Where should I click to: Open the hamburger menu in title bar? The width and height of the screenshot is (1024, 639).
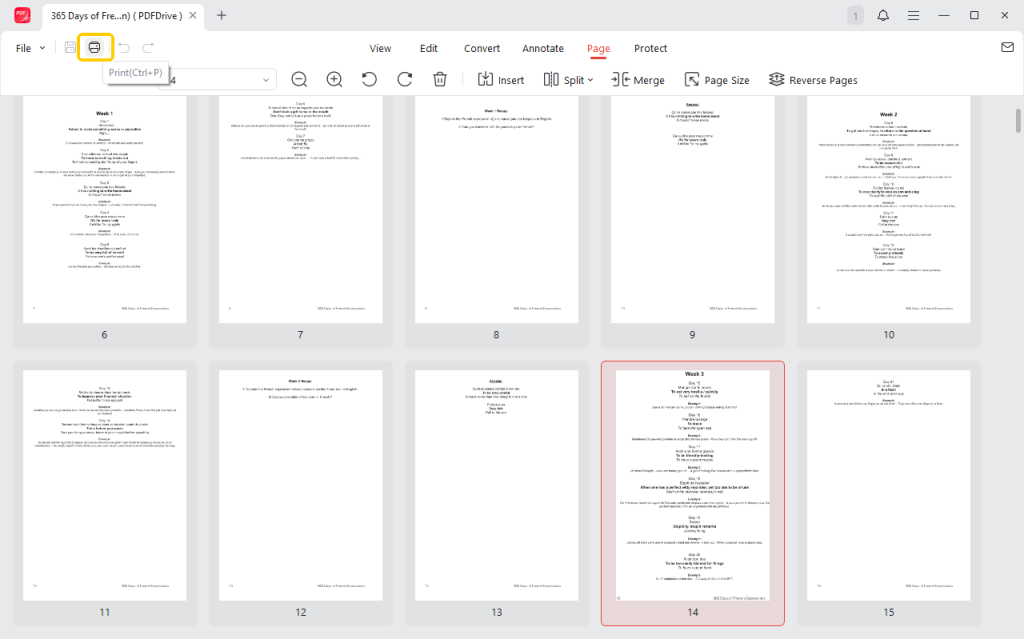[913, 15]
